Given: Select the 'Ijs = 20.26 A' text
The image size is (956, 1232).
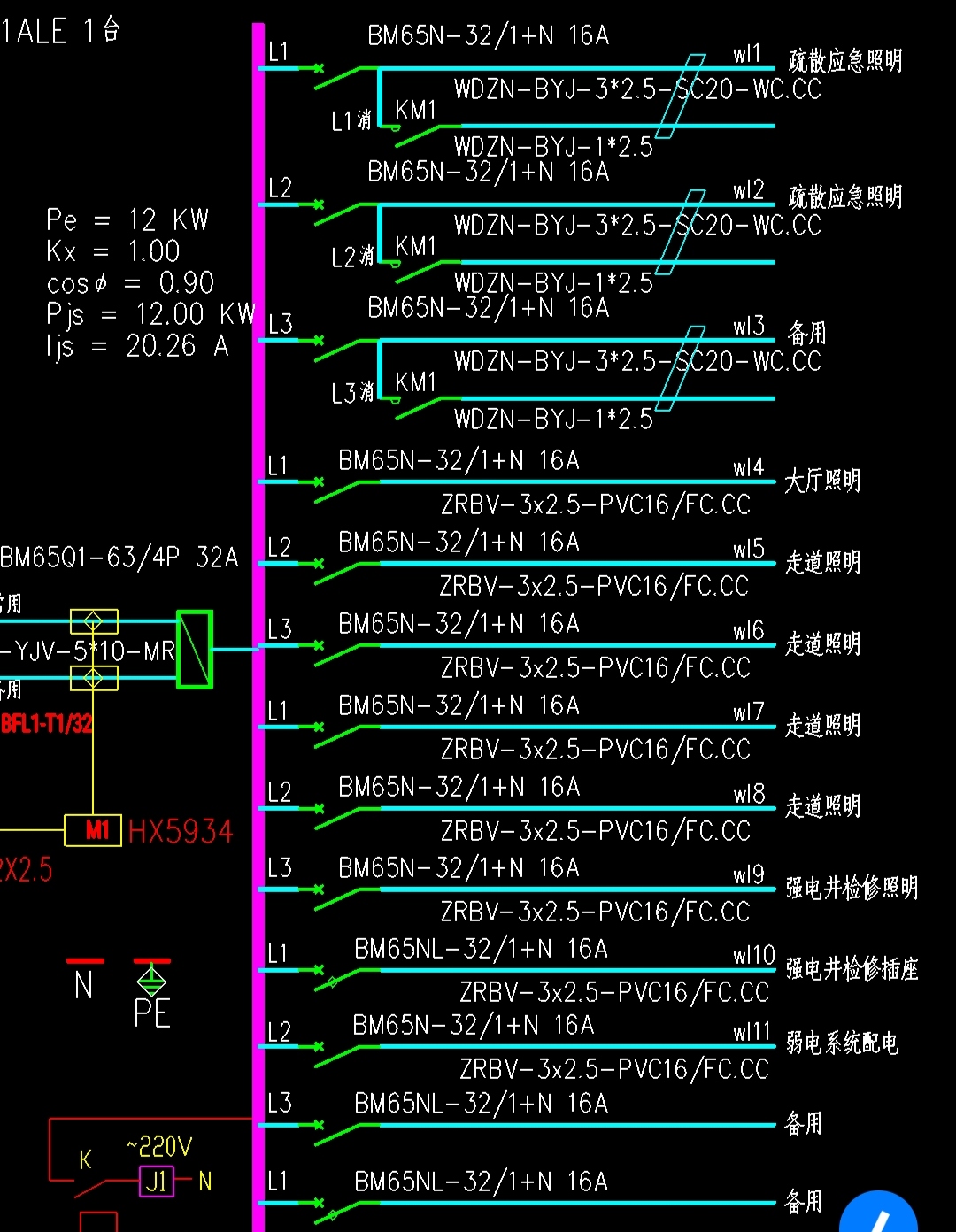Looking at the screenshot, I should click(x=137, y=346).
